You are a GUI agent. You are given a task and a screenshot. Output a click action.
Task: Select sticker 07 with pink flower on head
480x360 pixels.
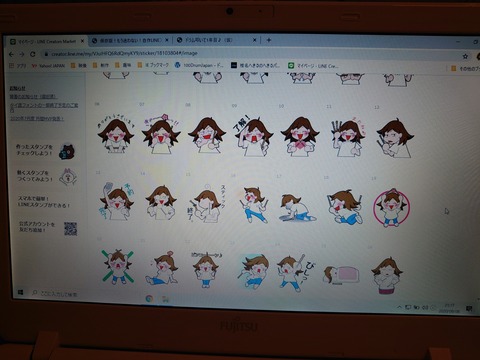(x=161, y=134)
